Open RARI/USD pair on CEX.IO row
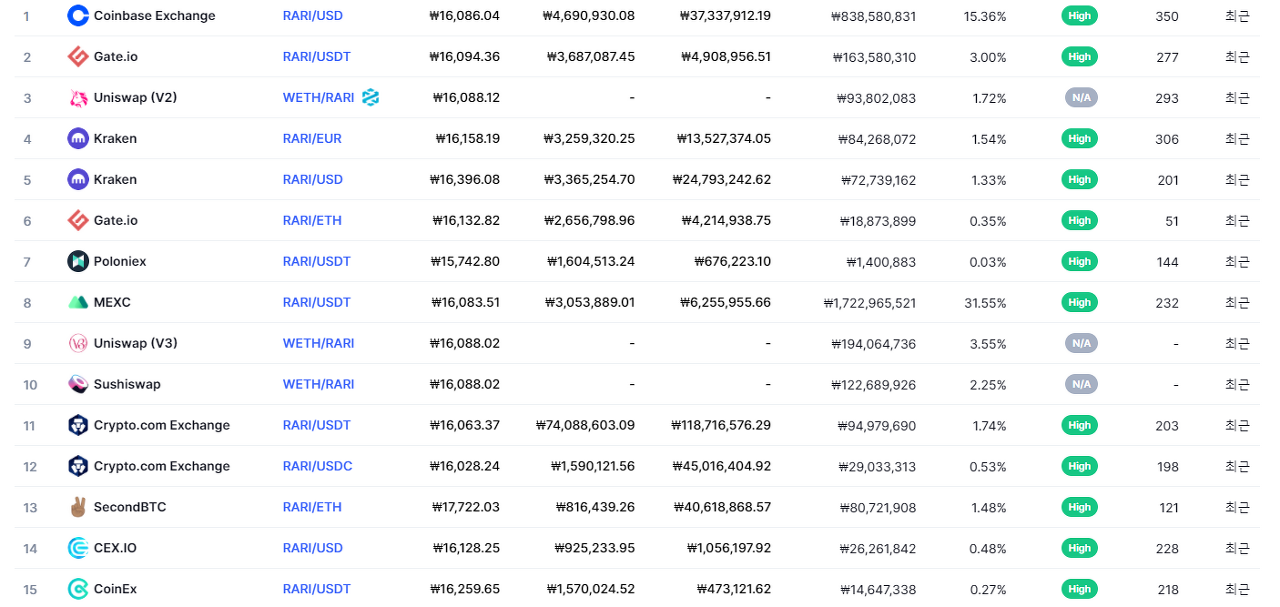The height and width of the screenshot is (607, 1280). click(x=313, y=549)
